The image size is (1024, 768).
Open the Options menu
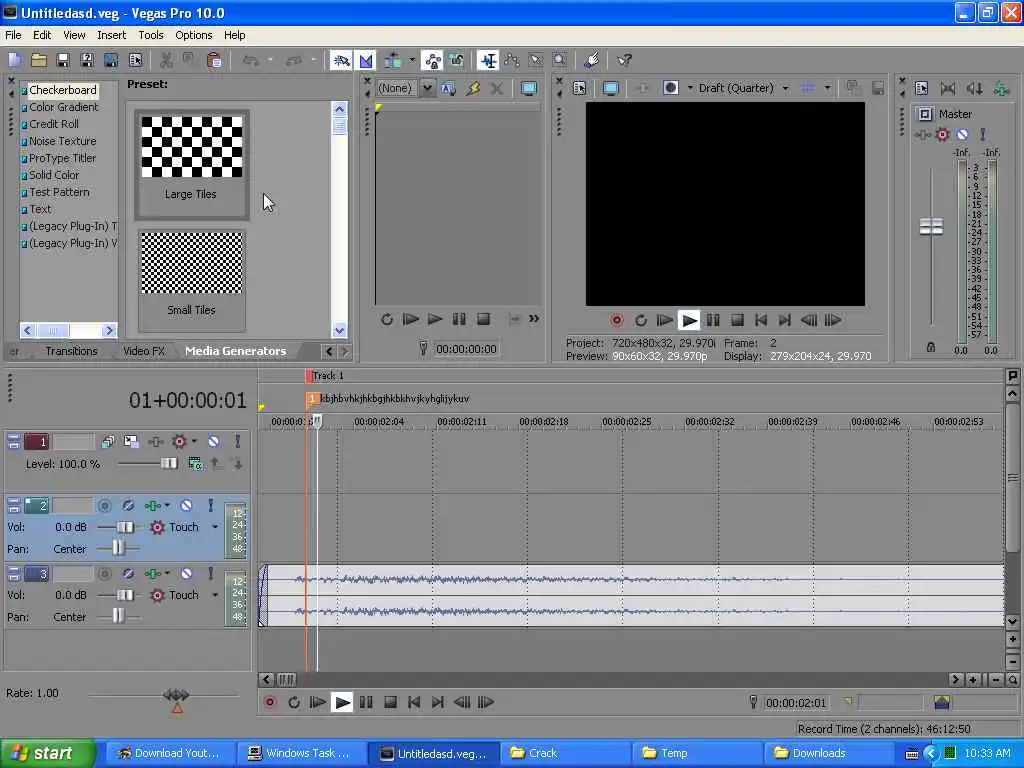click(193, 35)
